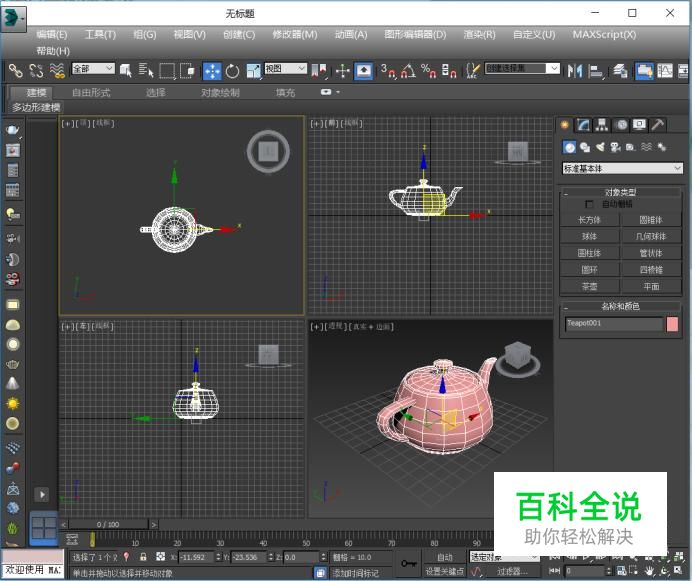
Task: Click the 长方体 object button
Action: [590, 220]
